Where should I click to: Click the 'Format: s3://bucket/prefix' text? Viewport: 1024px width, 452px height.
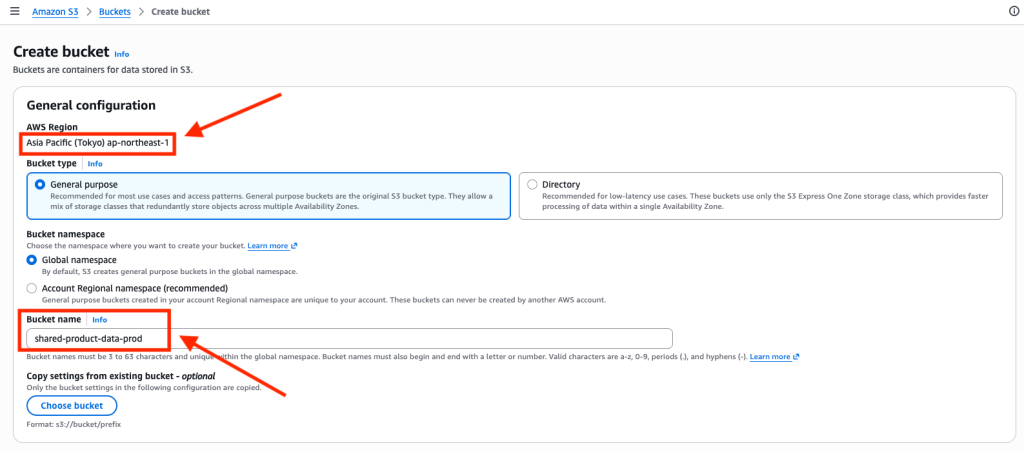coord(74,424)
